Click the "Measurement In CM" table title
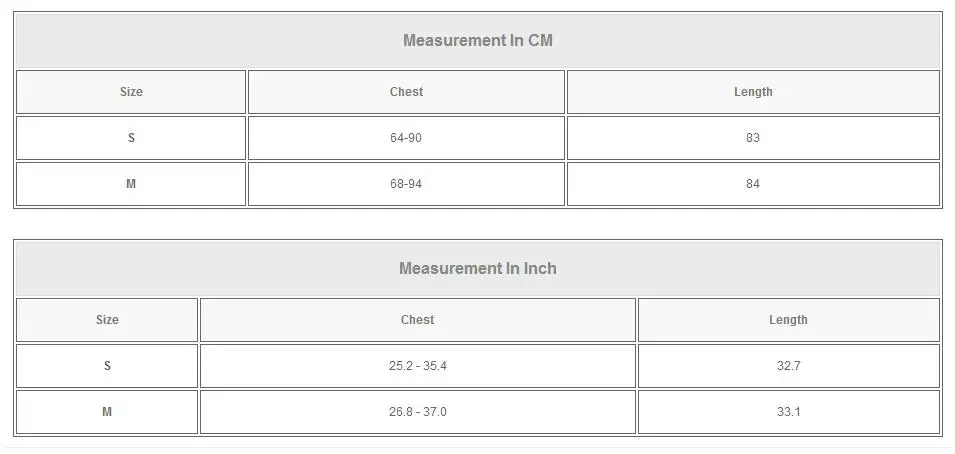The image size is (955, 454). click(x=478, y=41)
